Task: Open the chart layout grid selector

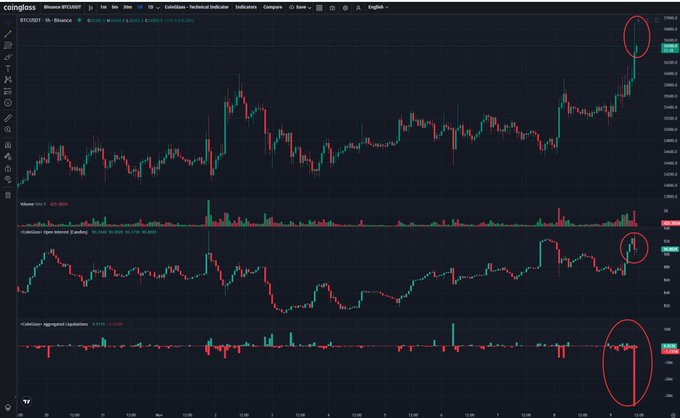Action: [x=319, y=8]
